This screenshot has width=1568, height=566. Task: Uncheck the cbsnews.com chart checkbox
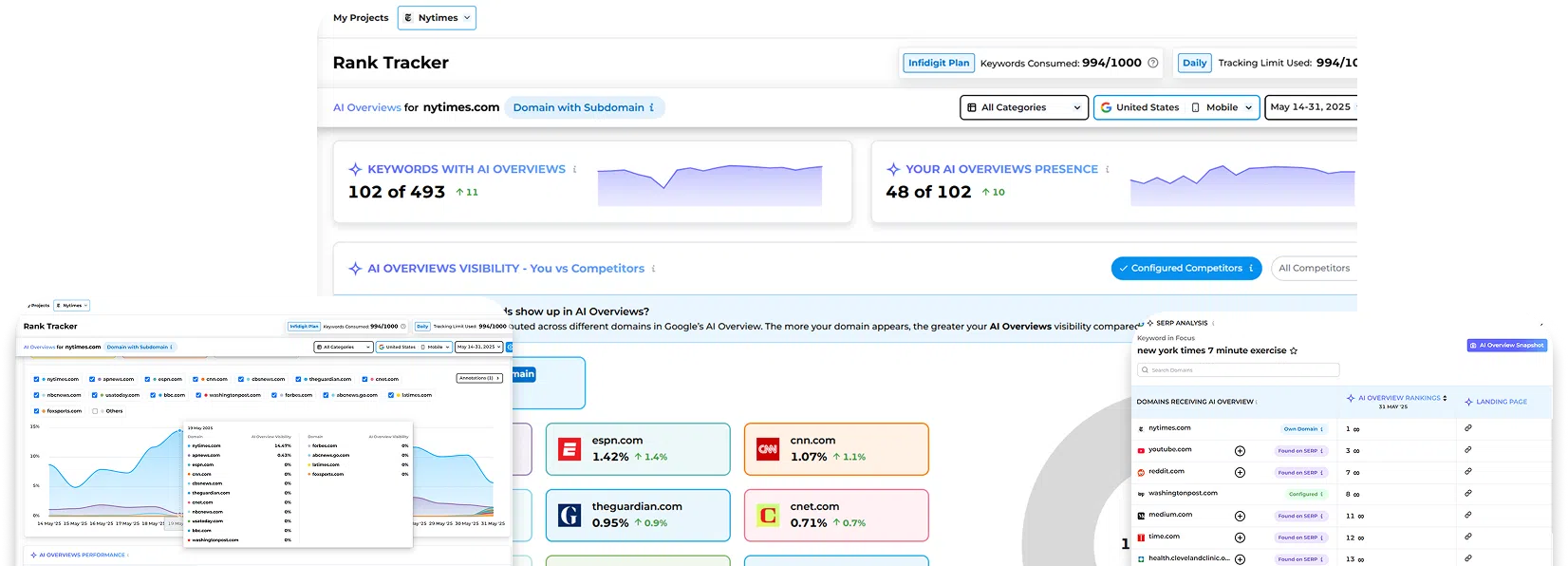click(x=241, y=379)
